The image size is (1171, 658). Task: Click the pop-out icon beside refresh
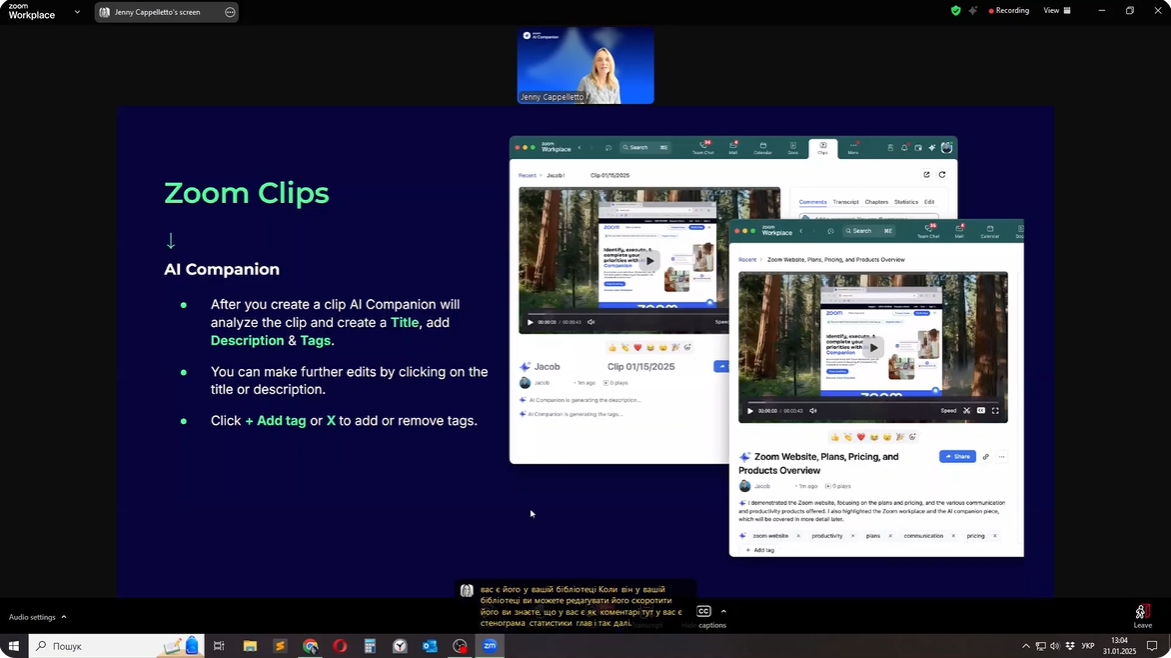(926, 175)
